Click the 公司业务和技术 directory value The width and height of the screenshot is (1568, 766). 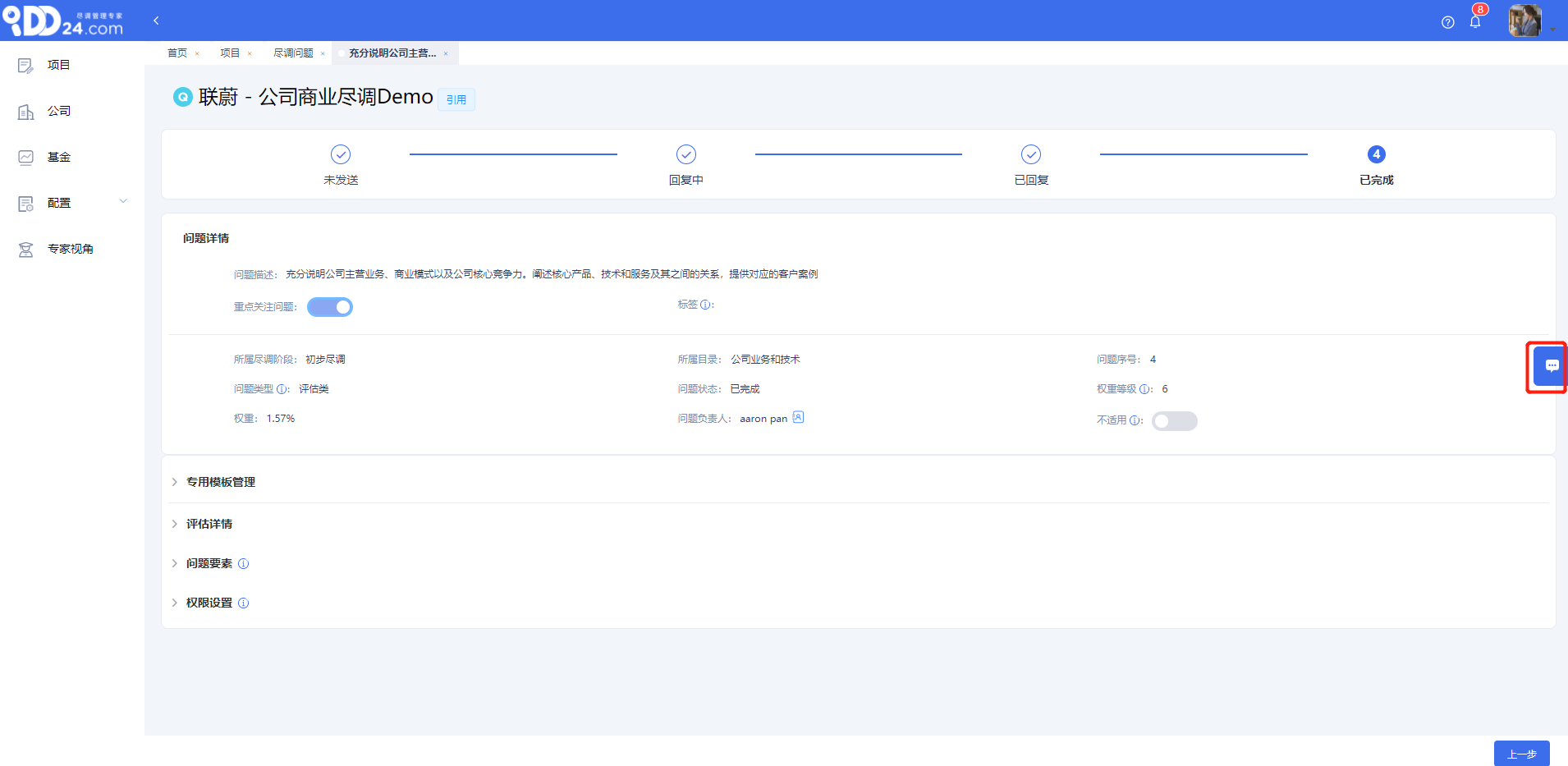(x=765, y=360)
